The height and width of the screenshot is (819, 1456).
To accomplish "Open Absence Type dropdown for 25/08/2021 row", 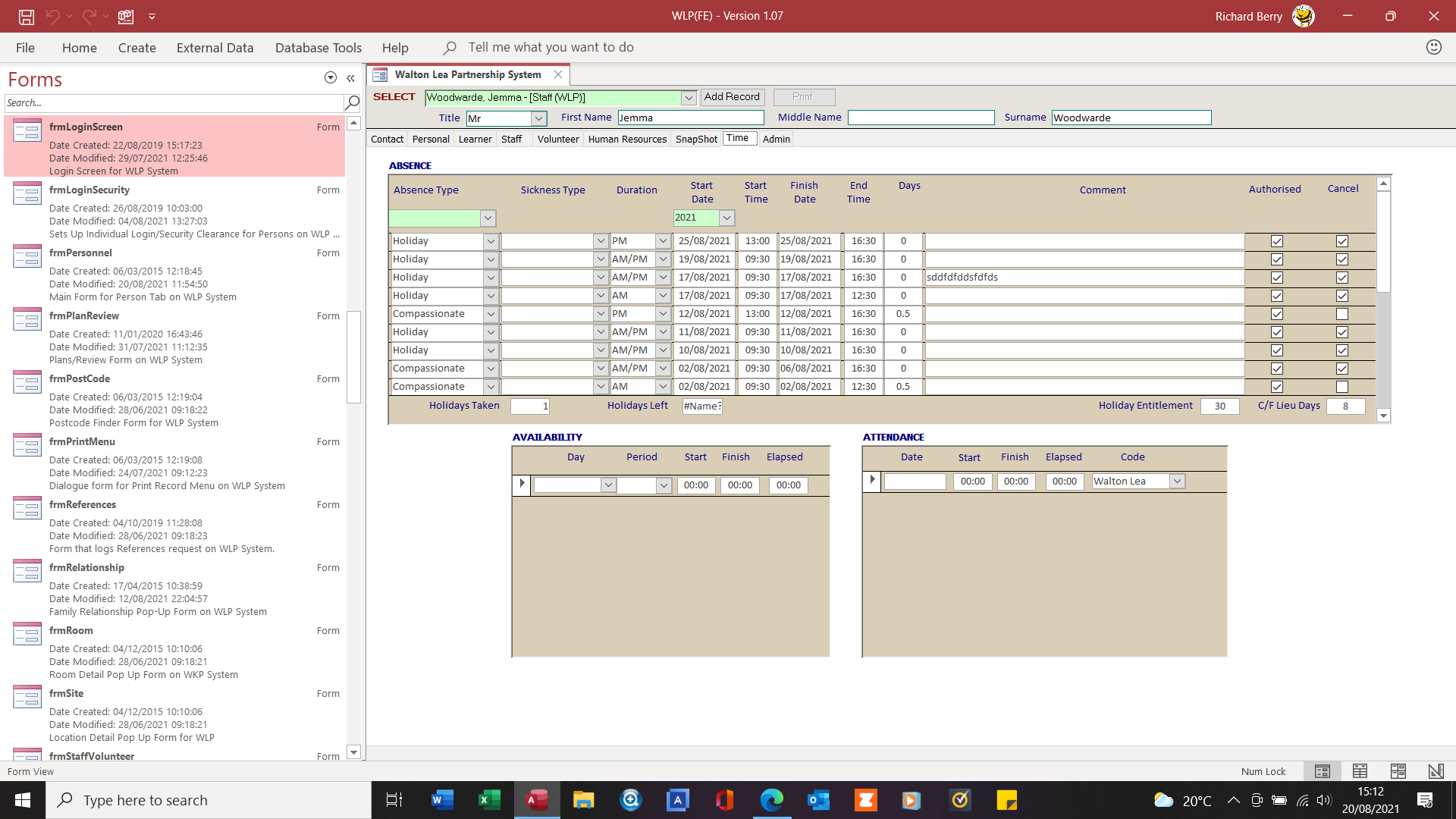I will coord(491,241).
